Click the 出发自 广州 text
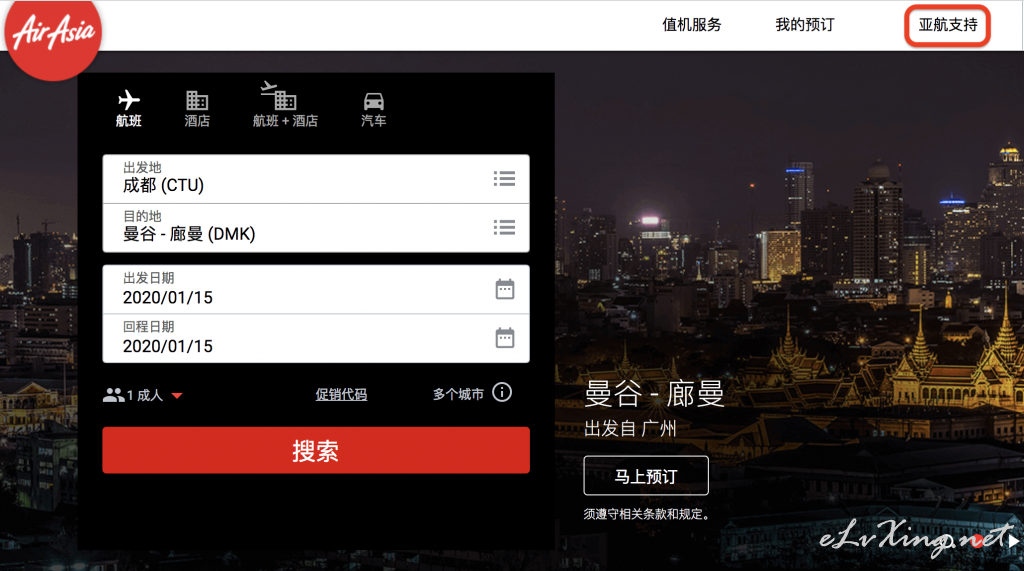This screenshot has width=1024, height=571. (x=630, y=429)
